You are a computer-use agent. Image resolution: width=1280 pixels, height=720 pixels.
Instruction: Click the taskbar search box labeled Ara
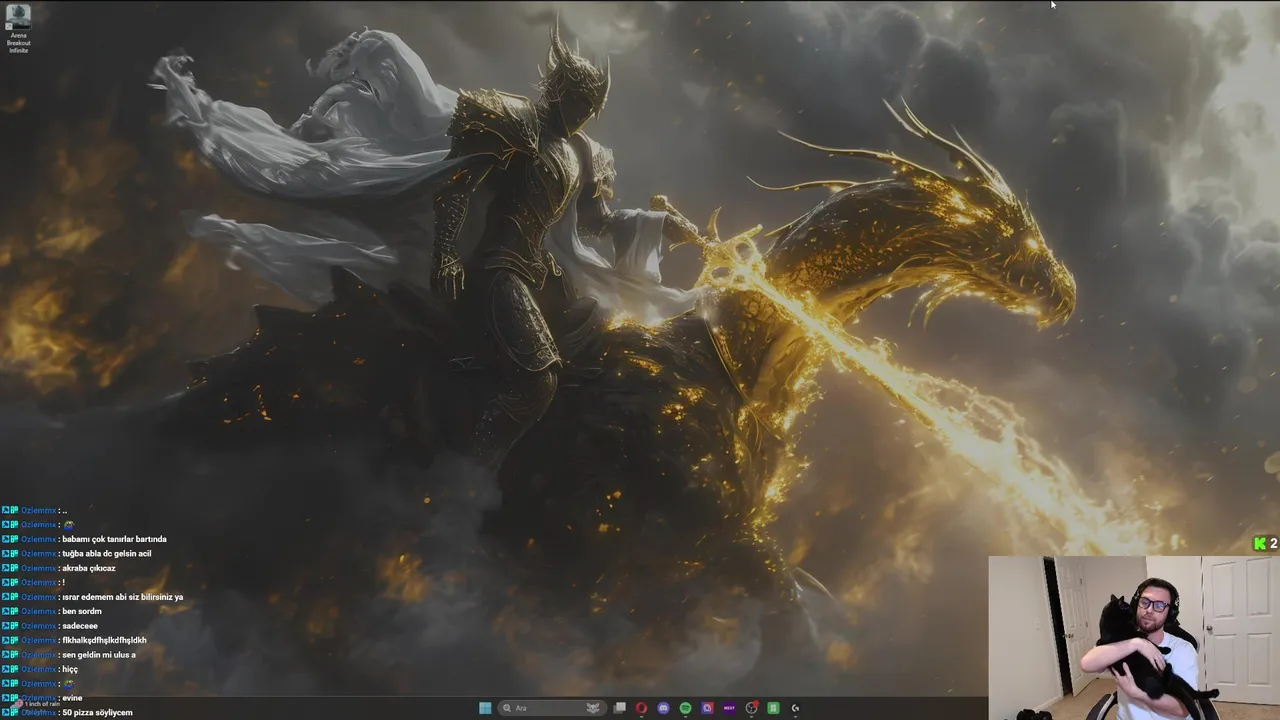(x=552, y=708)
